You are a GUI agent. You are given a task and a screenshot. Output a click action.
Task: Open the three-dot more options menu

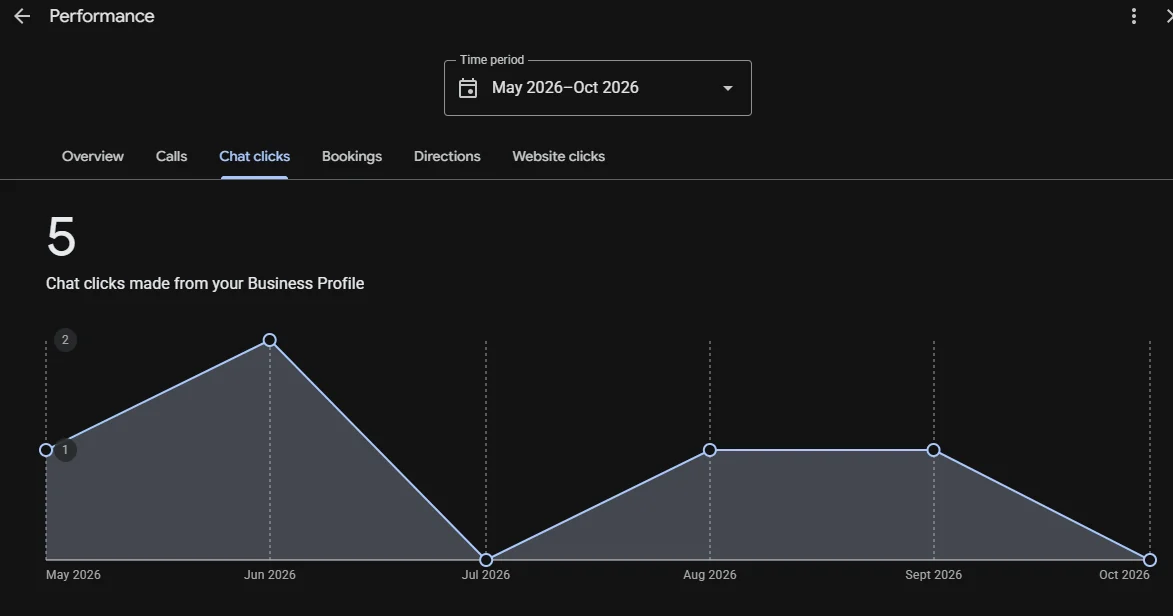tap(1134, 16)
